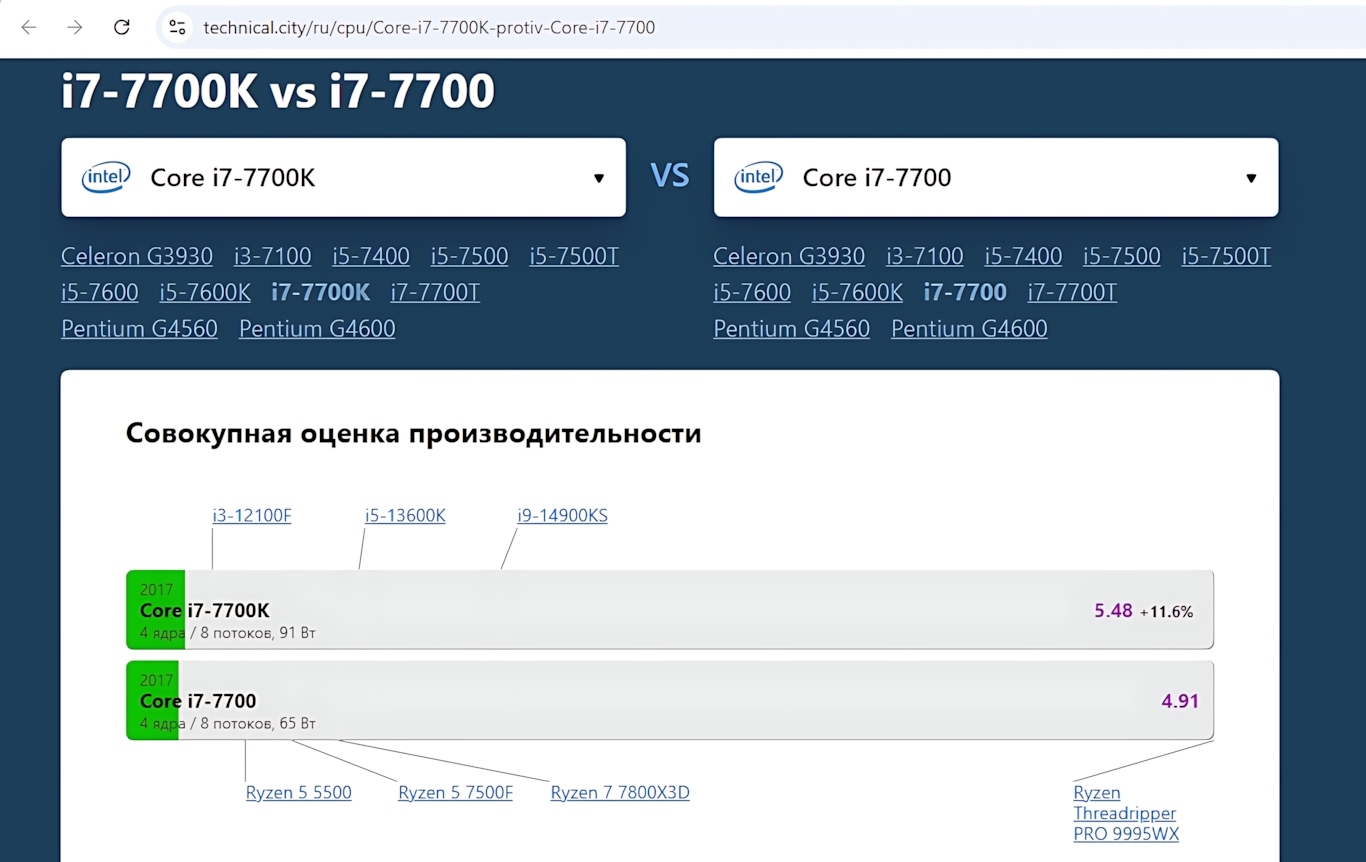Open i5-7500T link under Core i7-7700K selector
This screenshot has width=1366, height=862.
574,256
